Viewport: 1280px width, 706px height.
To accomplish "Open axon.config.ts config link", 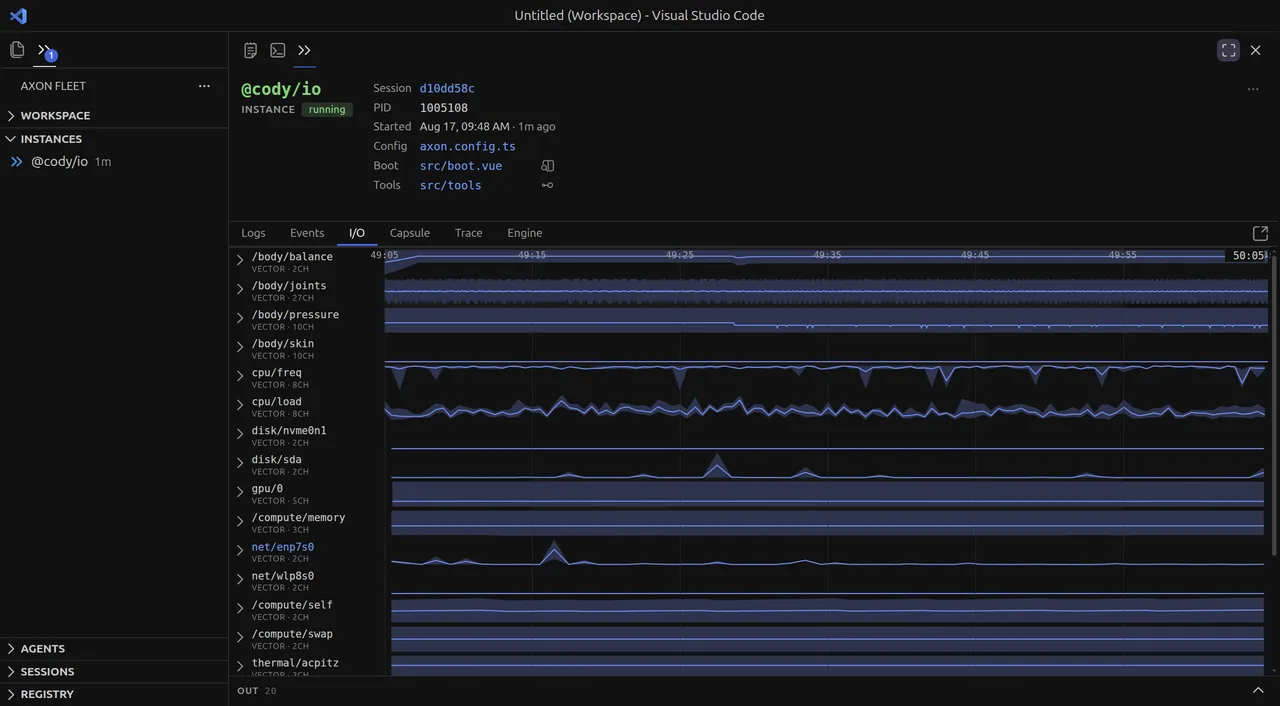I will [x=468, y=147].
